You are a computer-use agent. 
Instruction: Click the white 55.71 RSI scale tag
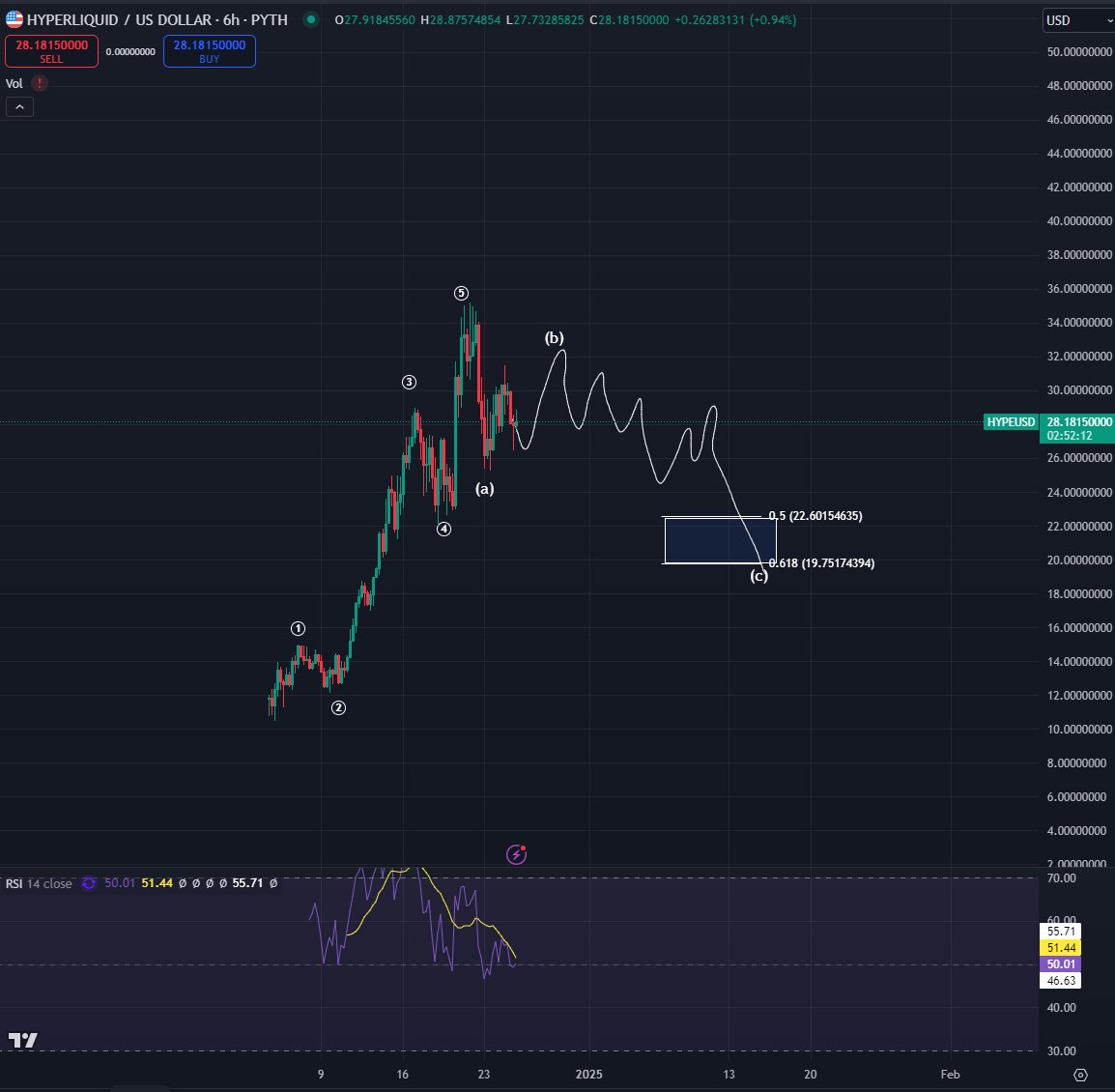coord(1061,932)
